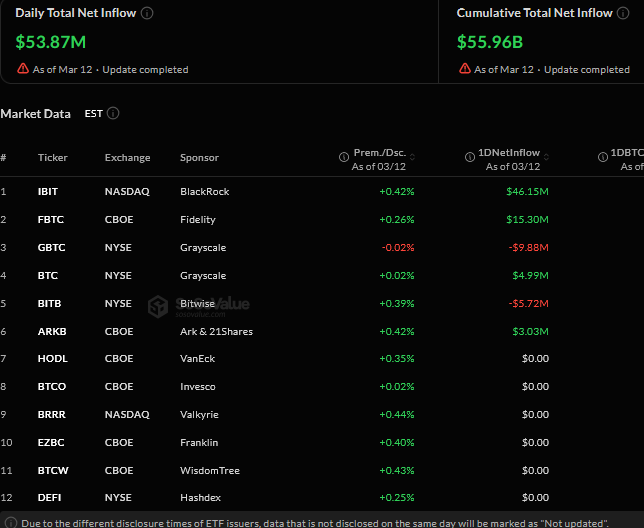The height and width of the screenshot is (528, 644).
Task: Sort table by 1DNetInflow arrows
Action: pyautogui.click(x=546, y=157)
